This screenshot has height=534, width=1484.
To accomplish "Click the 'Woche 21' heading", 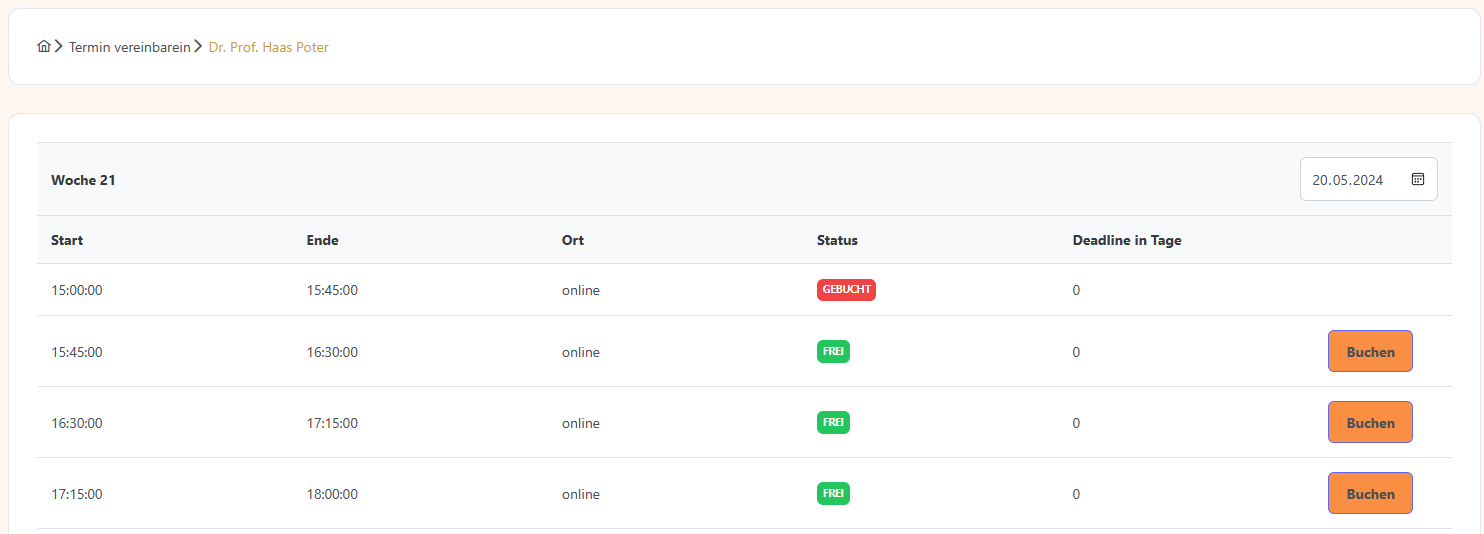I will 83,180.
